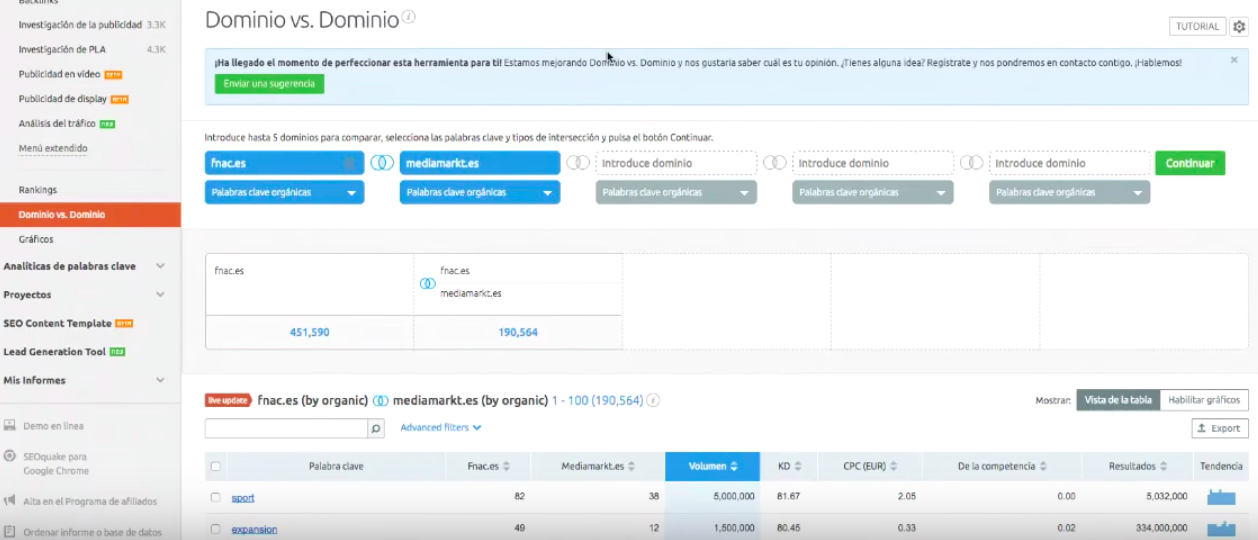The width and height of the screenshot is (1258, 540).
Task: Open keyword type dropdown under third domain field
Action: [676, 193]
